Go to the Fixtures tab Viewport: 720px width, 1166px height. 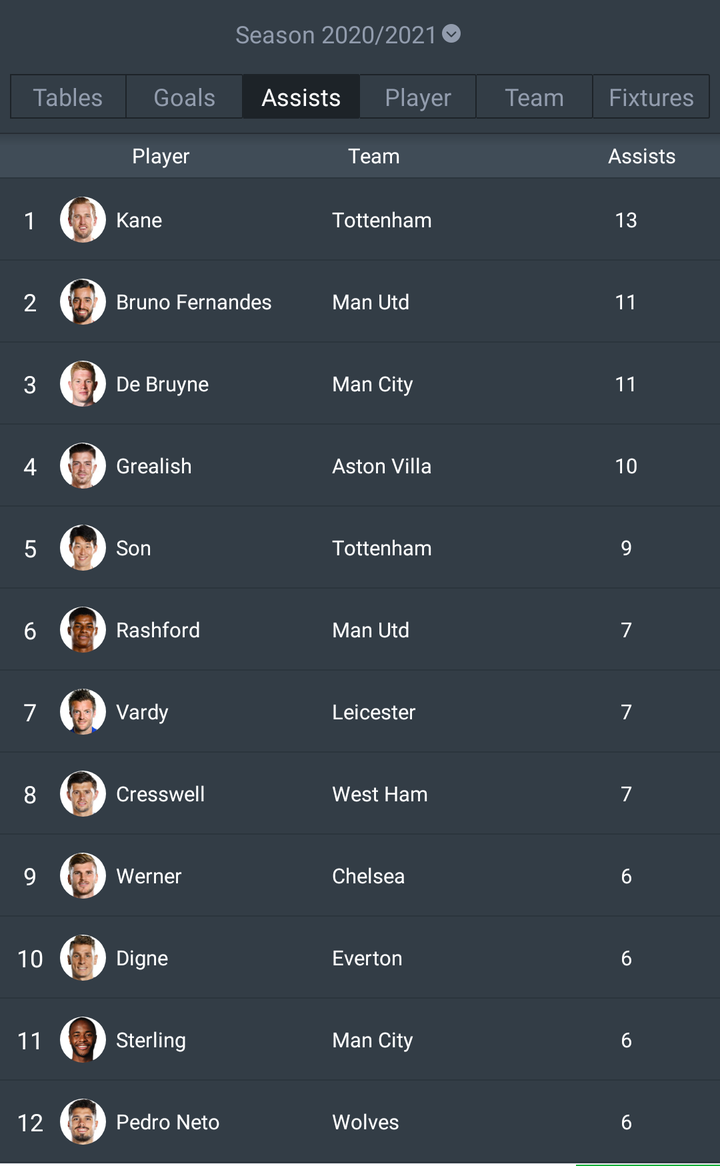[651, 97]
